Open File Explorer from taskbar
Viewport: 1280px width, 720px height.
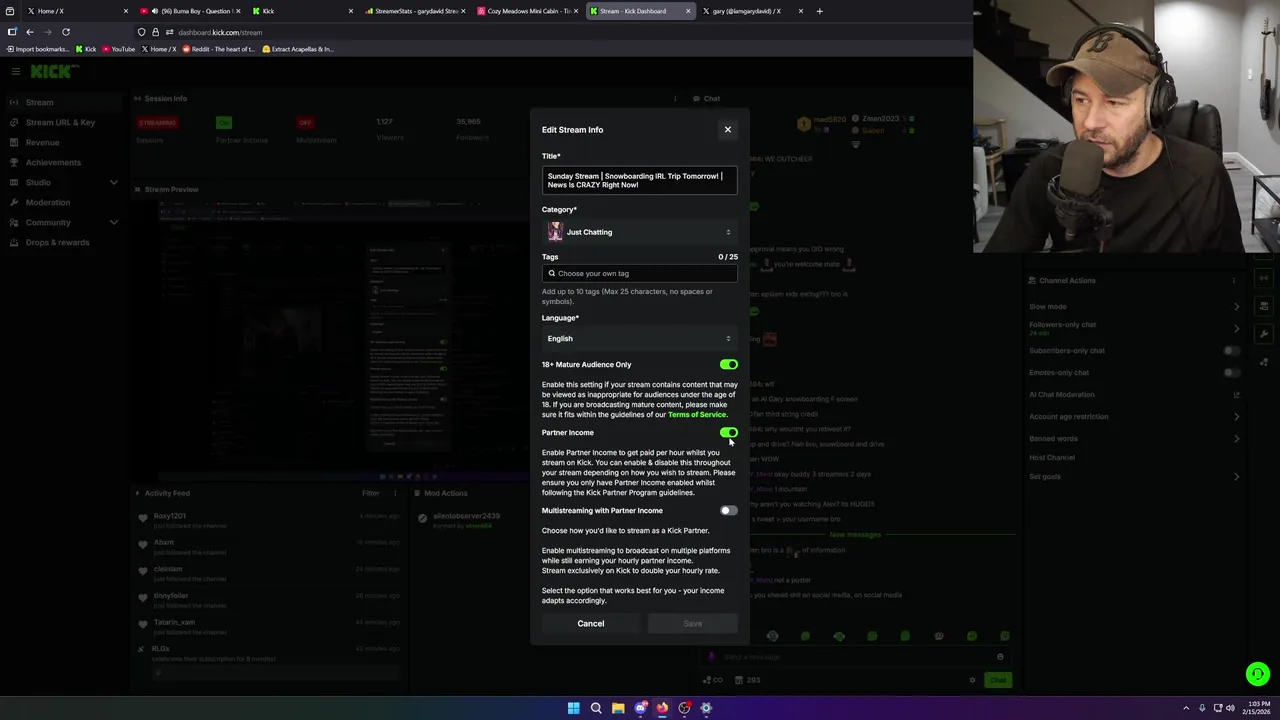[618, 708]
